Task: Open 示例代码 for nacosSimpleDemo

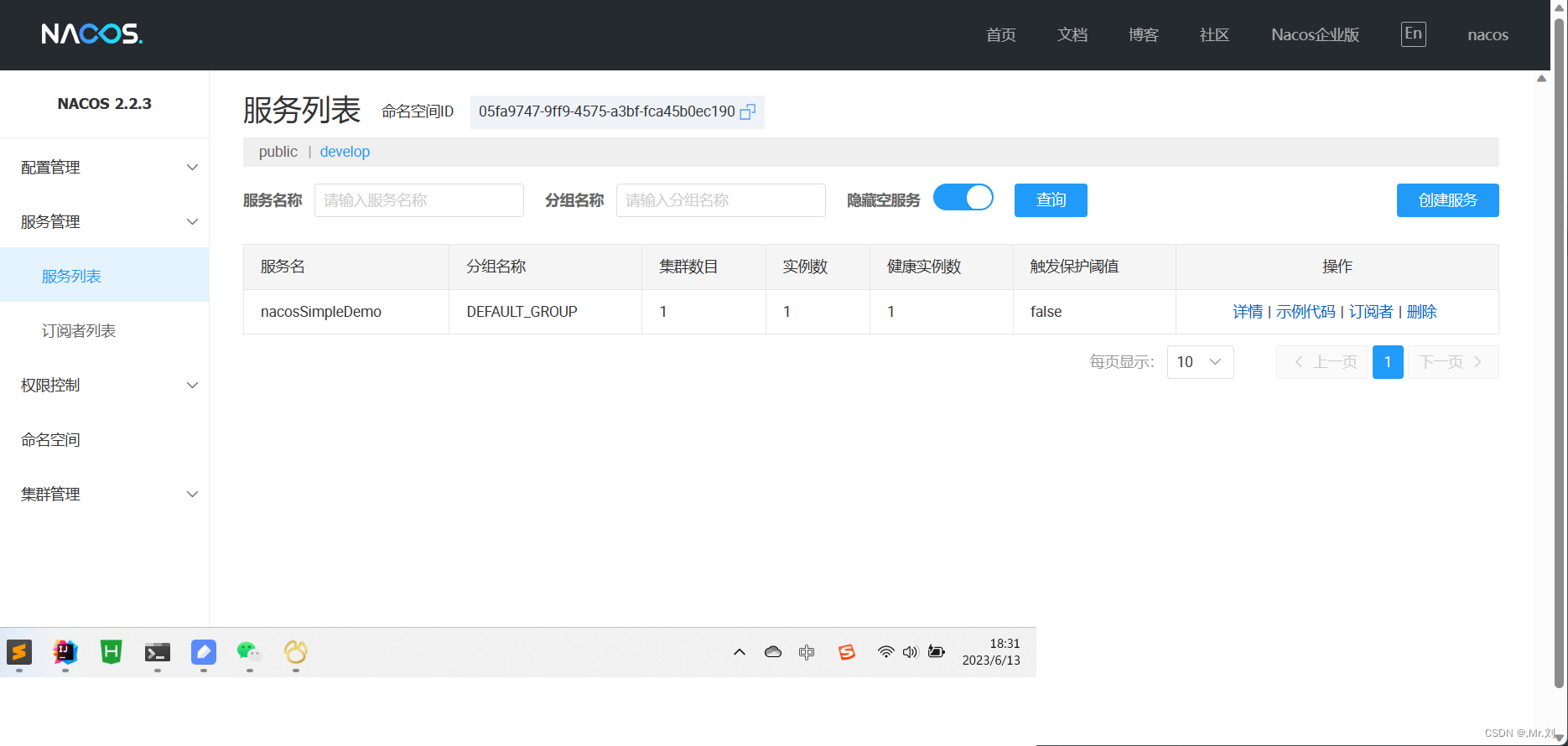Action: 1306,312
